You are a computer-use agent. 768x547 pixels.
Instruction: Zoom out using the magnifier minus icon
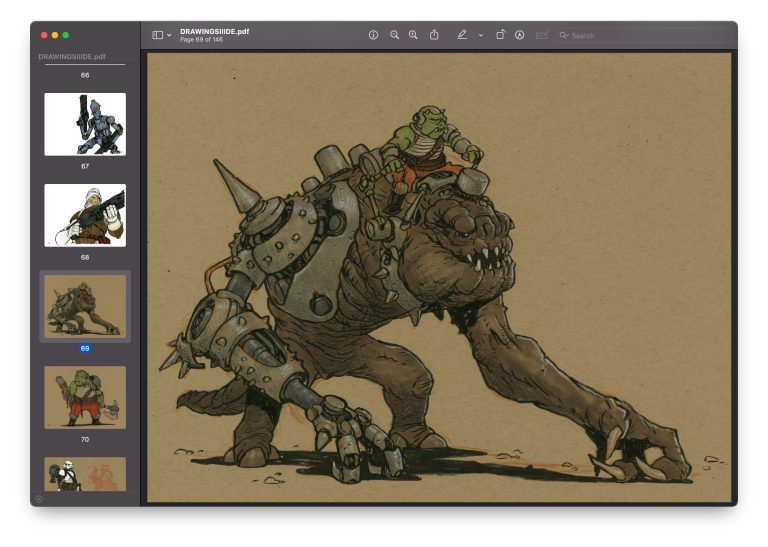[394, 35]
